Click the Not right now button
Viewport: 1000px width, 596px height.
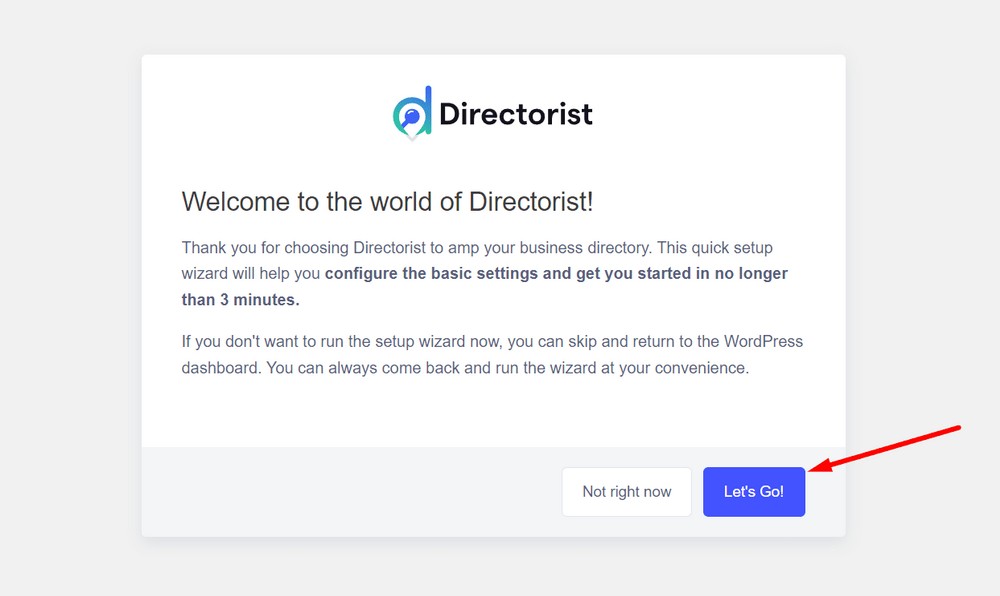pyautogui.click(x=626, y=491)
